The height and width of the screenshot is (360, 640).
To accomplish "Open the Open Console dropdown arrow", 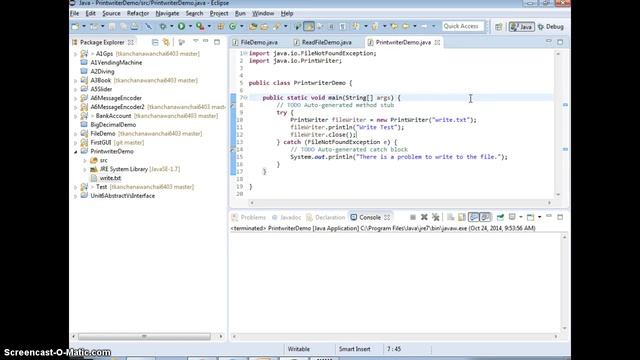I will (540, 217).
